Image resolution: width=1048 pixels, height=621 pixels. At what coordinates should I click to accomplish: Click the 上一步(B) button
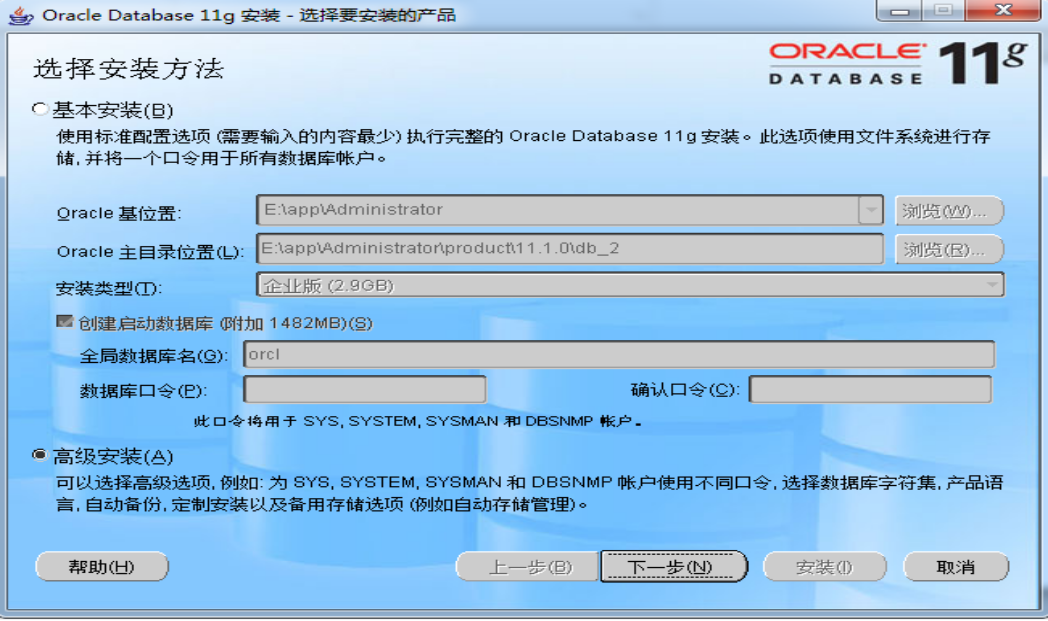(x=527, y=567)
